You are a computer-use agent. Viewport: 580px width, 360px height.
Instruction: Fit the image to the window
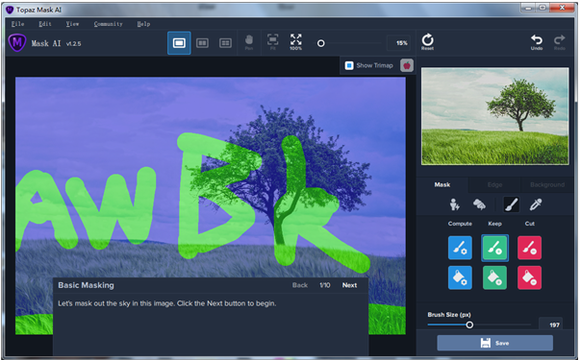(273, 42)
